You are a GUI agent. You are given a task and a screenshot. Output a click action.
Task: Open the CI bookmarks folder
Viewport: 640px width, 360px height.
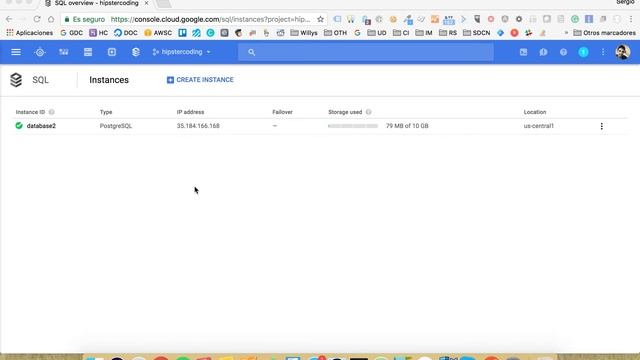[401, 33]
